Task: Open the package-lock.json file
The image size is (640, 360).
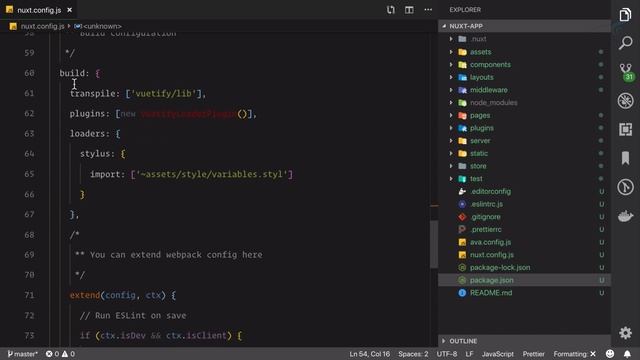Action: pos(524,267)
